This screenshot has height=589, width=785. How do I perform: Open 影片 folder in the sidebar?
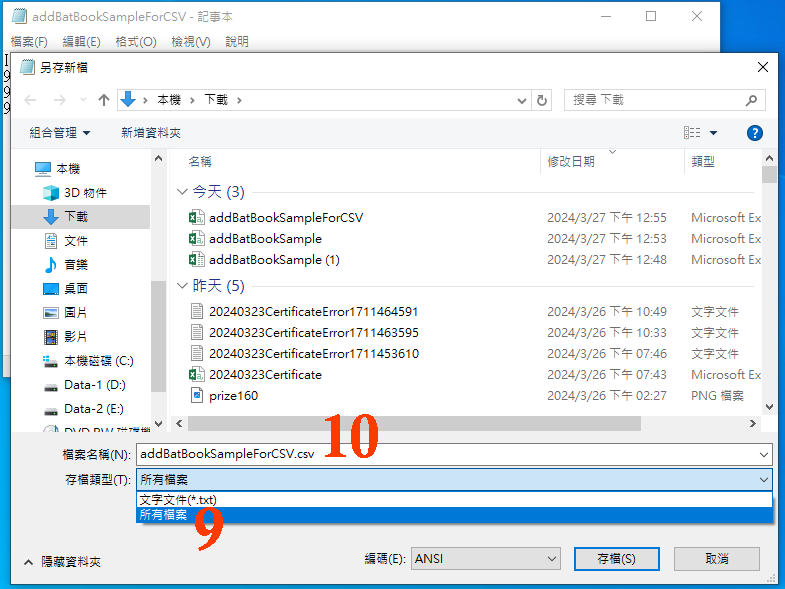[76, 337]
